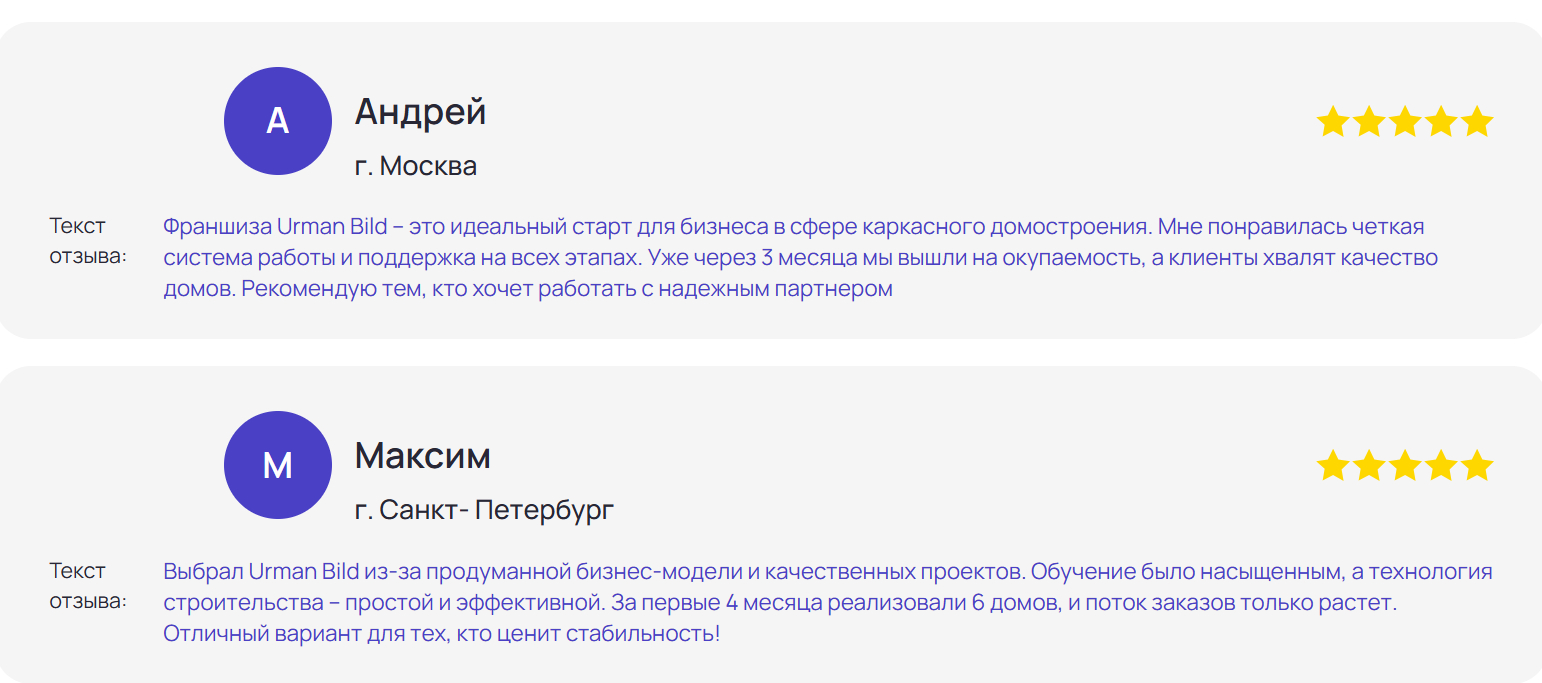Click fifth star in Максим's rating
This screenshot has width=1542, height=683.
[1476, 466]
